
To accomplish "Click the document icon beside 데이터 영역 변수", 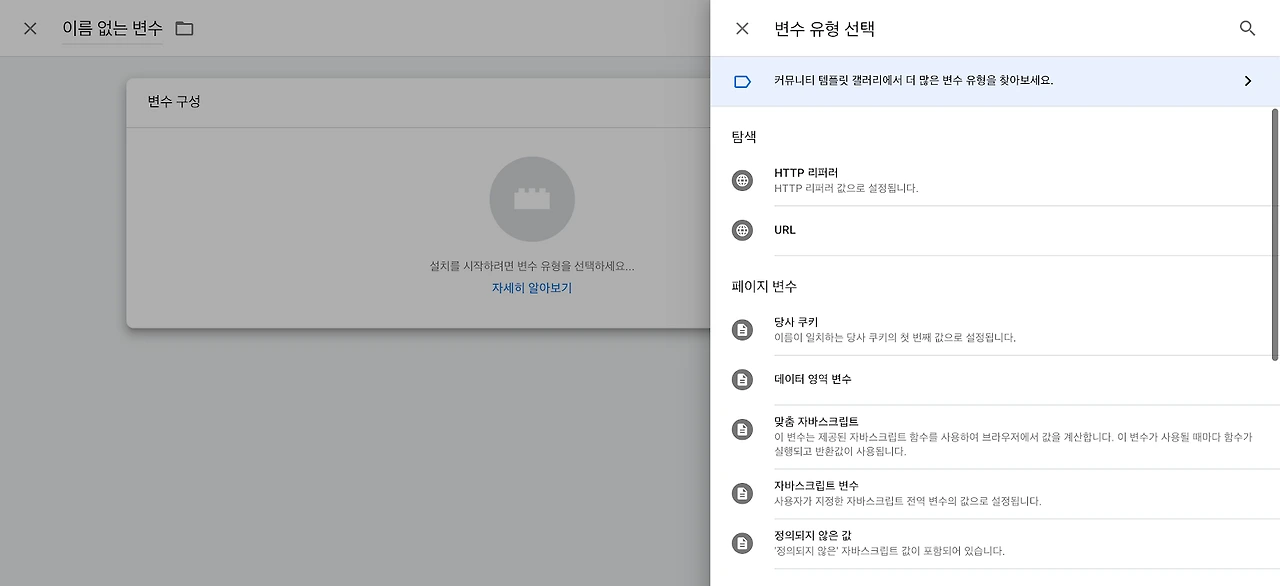I will click(742, 380).
